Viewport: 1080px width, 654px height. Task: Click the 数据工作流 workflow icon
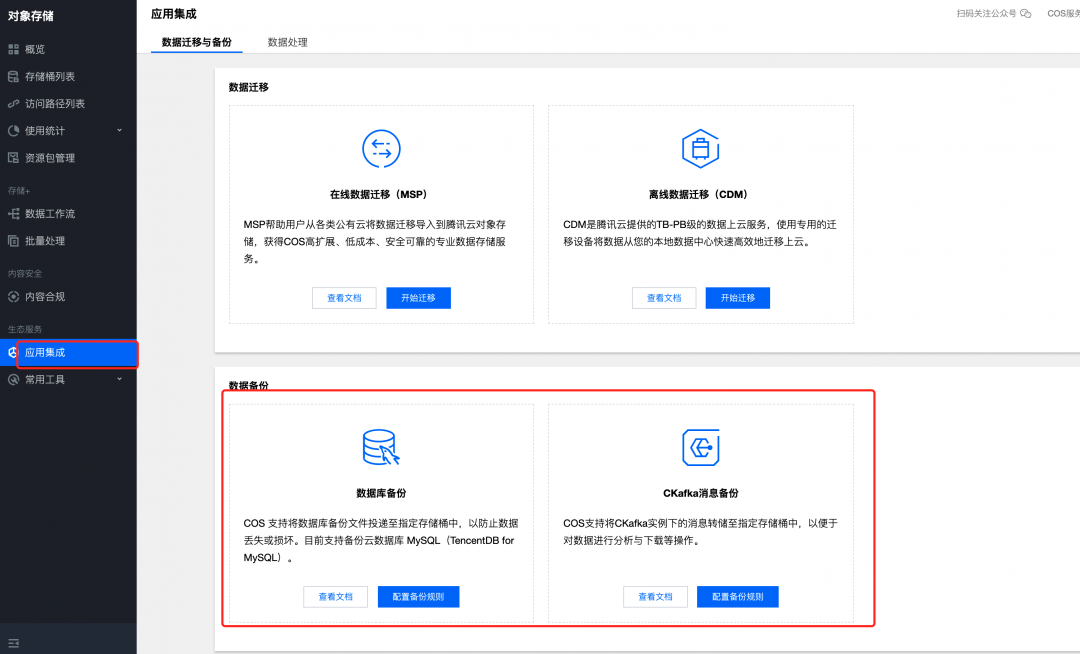(x=13, y=214)
